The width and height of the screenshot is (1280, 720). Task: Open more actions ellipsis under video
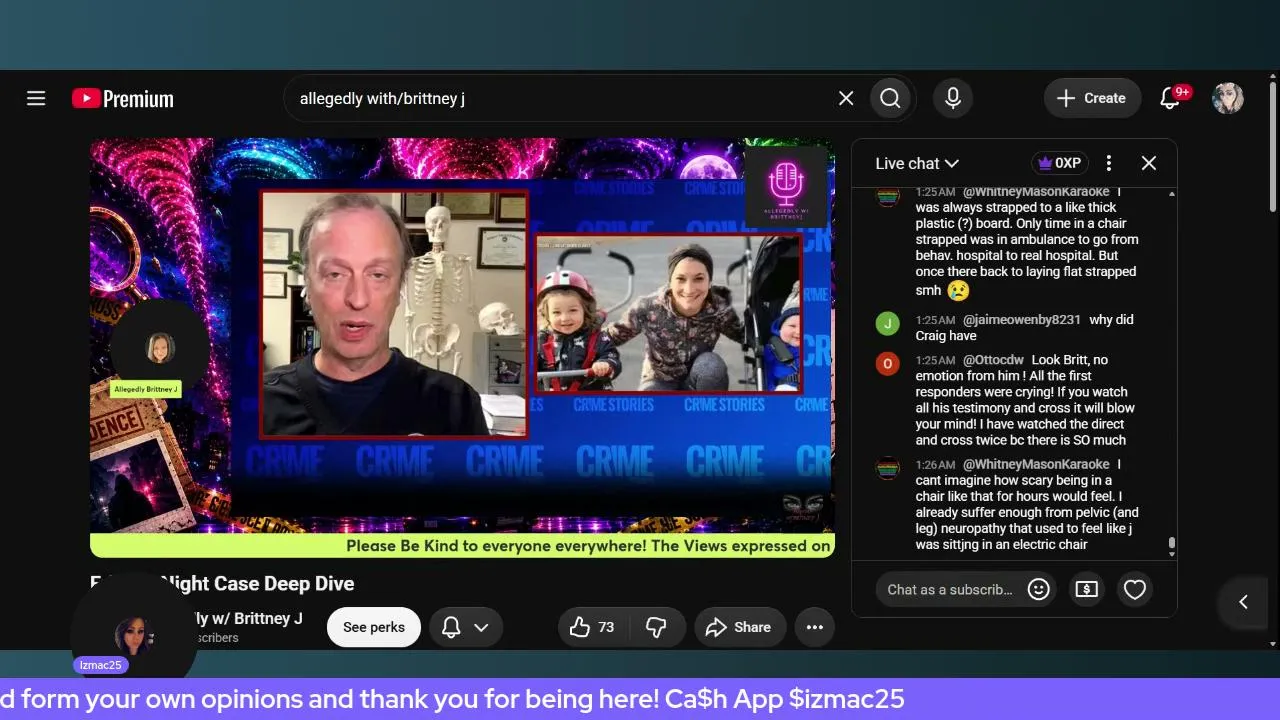(x=815, y=627)
